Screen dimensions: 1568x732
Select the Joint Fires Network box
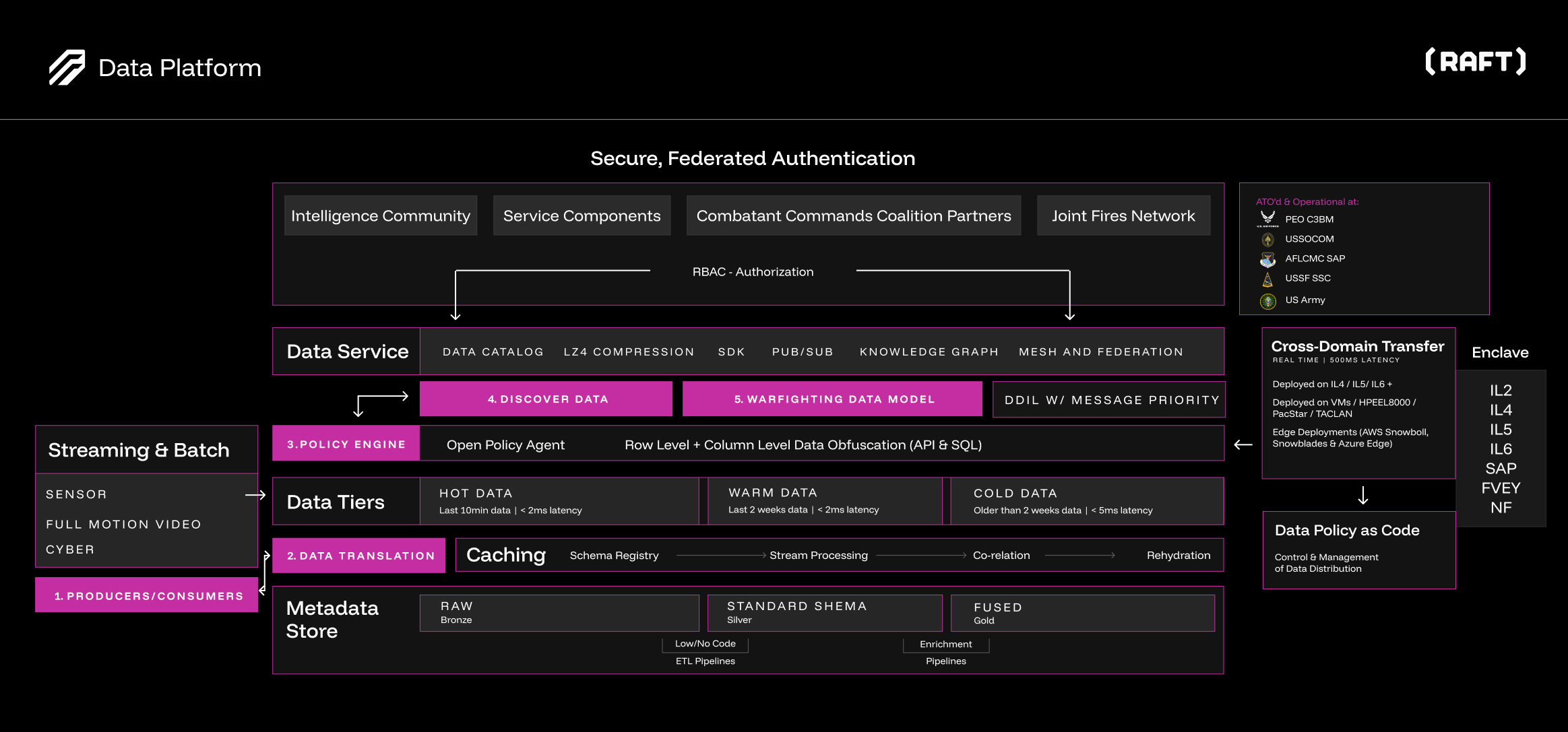1123,215
